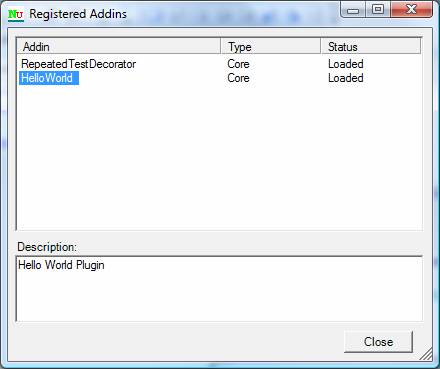
Task: Sort by the Type column header
Action: [270, 46]
